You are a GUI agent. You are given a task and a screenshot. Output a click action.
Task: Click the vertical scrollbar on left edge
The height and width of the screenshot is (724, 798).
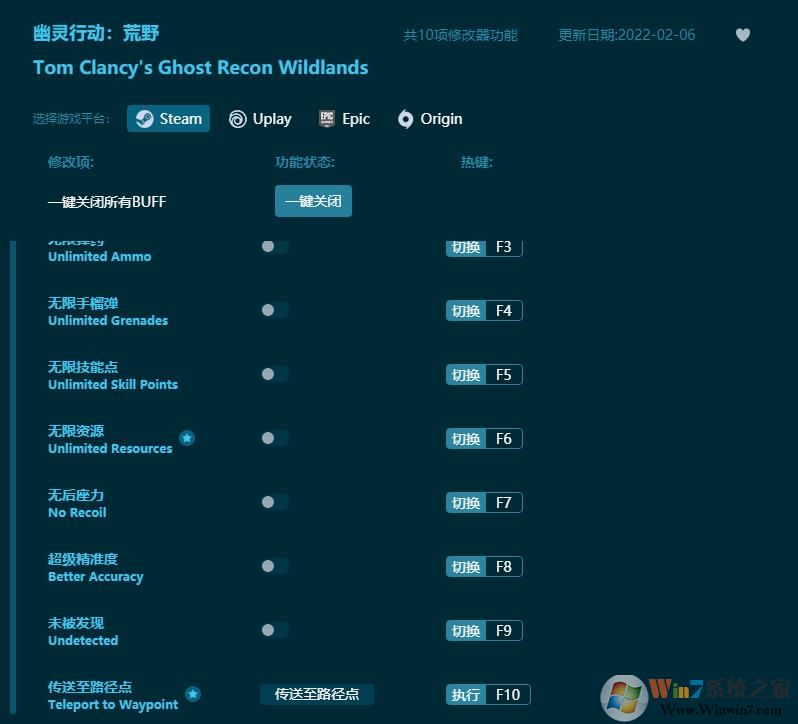tap(13, 477)
